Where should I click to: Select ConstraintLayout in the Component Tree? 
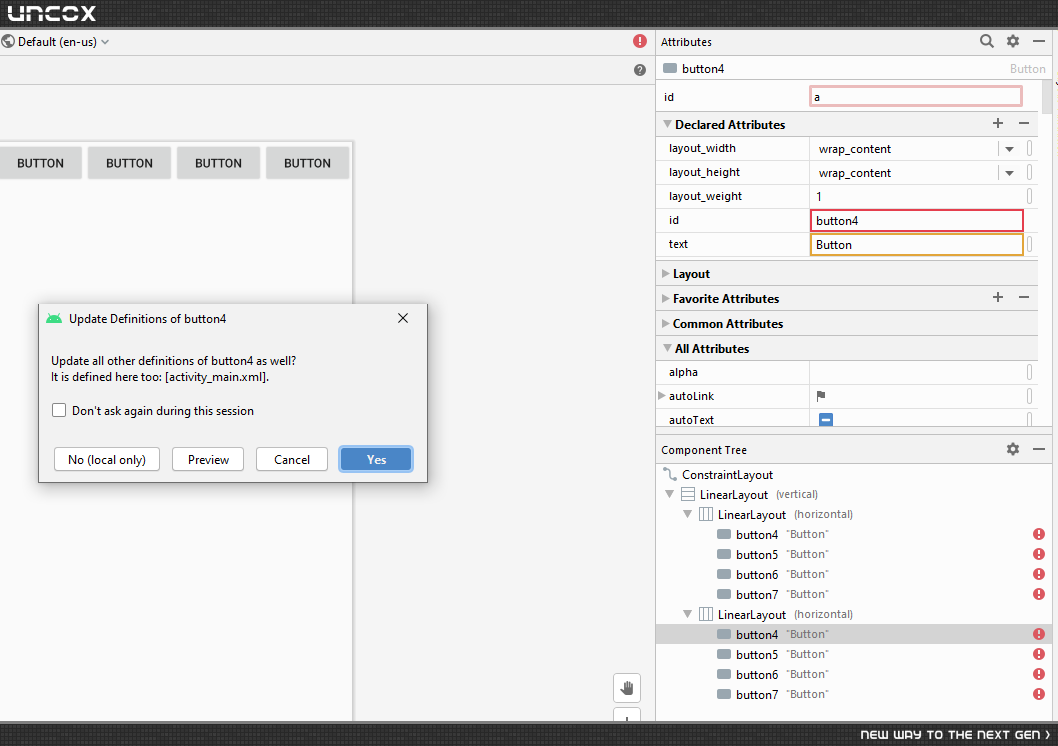(727, 475)
